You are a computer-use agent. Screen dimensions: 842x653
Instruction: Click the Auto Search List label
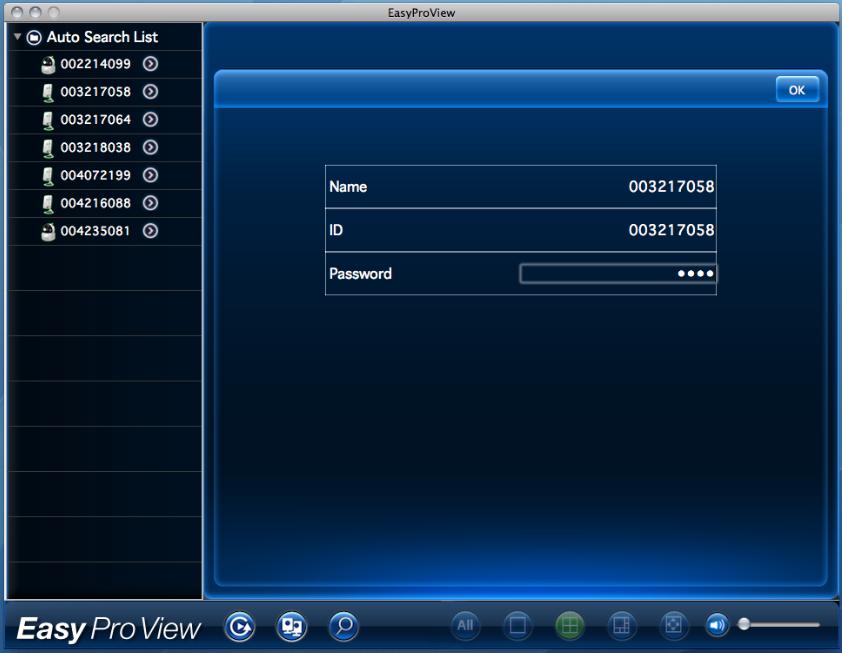click(x=102, y=37)
